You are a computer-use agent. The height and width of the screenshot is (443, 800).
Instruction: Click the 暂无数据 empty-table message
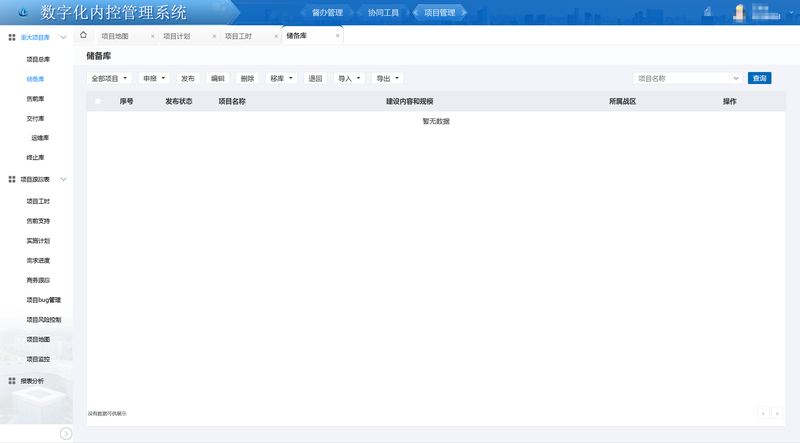436,121
